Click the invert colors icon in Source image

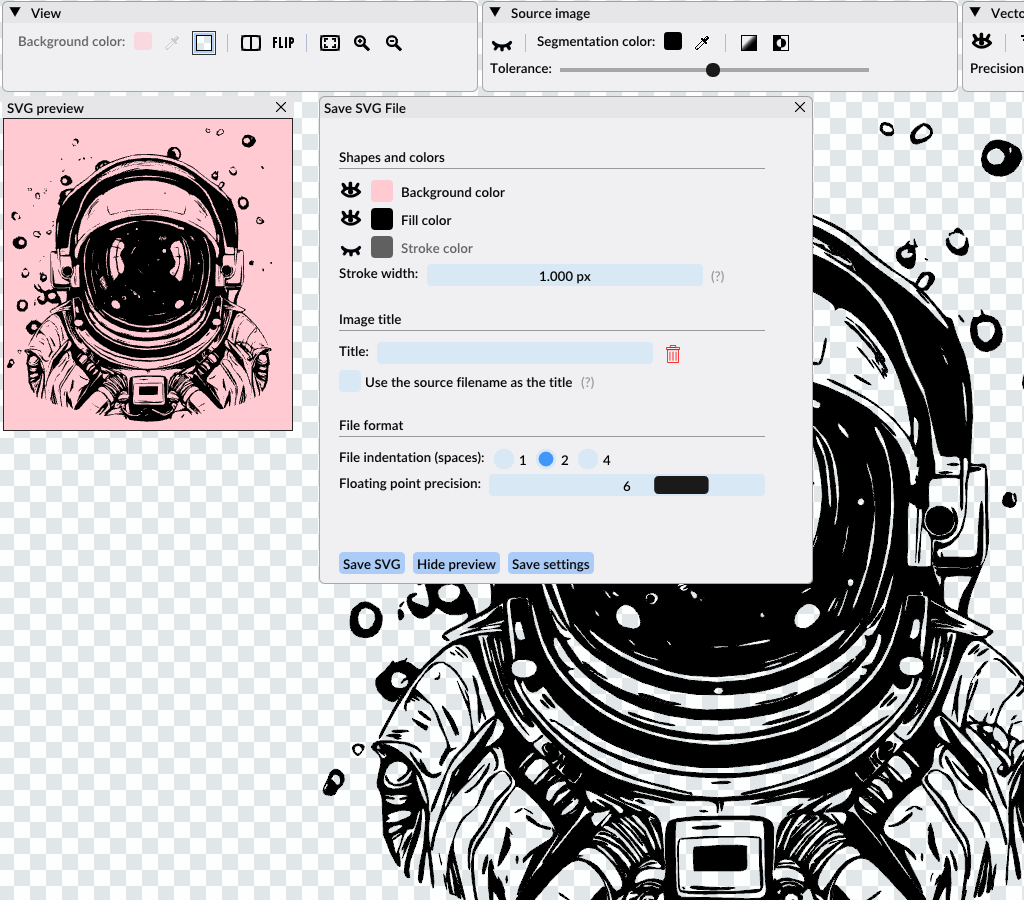coord(780,42)
